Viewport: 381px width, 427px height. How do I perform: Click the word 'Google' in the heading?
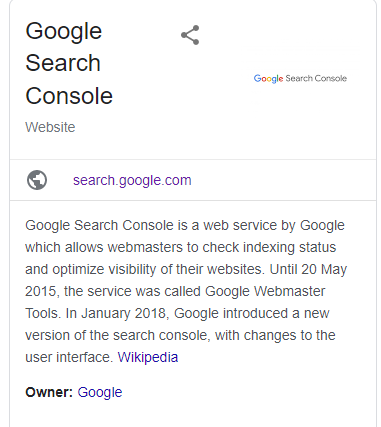point(64,32)
